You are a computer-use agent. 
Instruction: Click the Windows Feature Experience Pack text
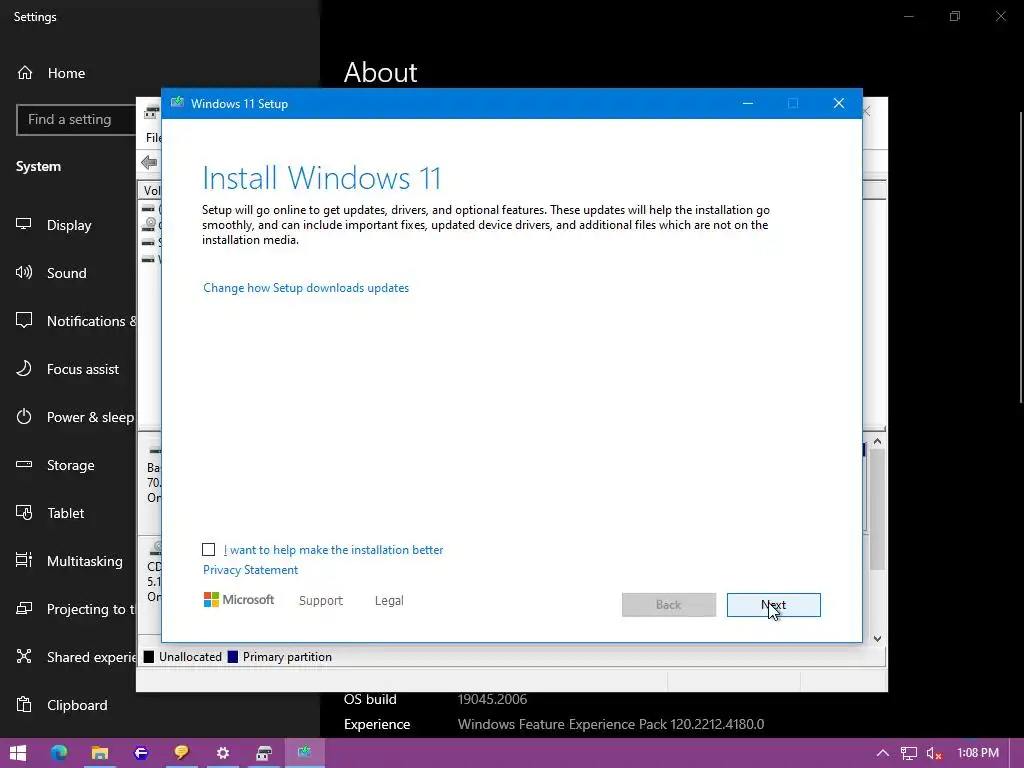coord(611,724)
